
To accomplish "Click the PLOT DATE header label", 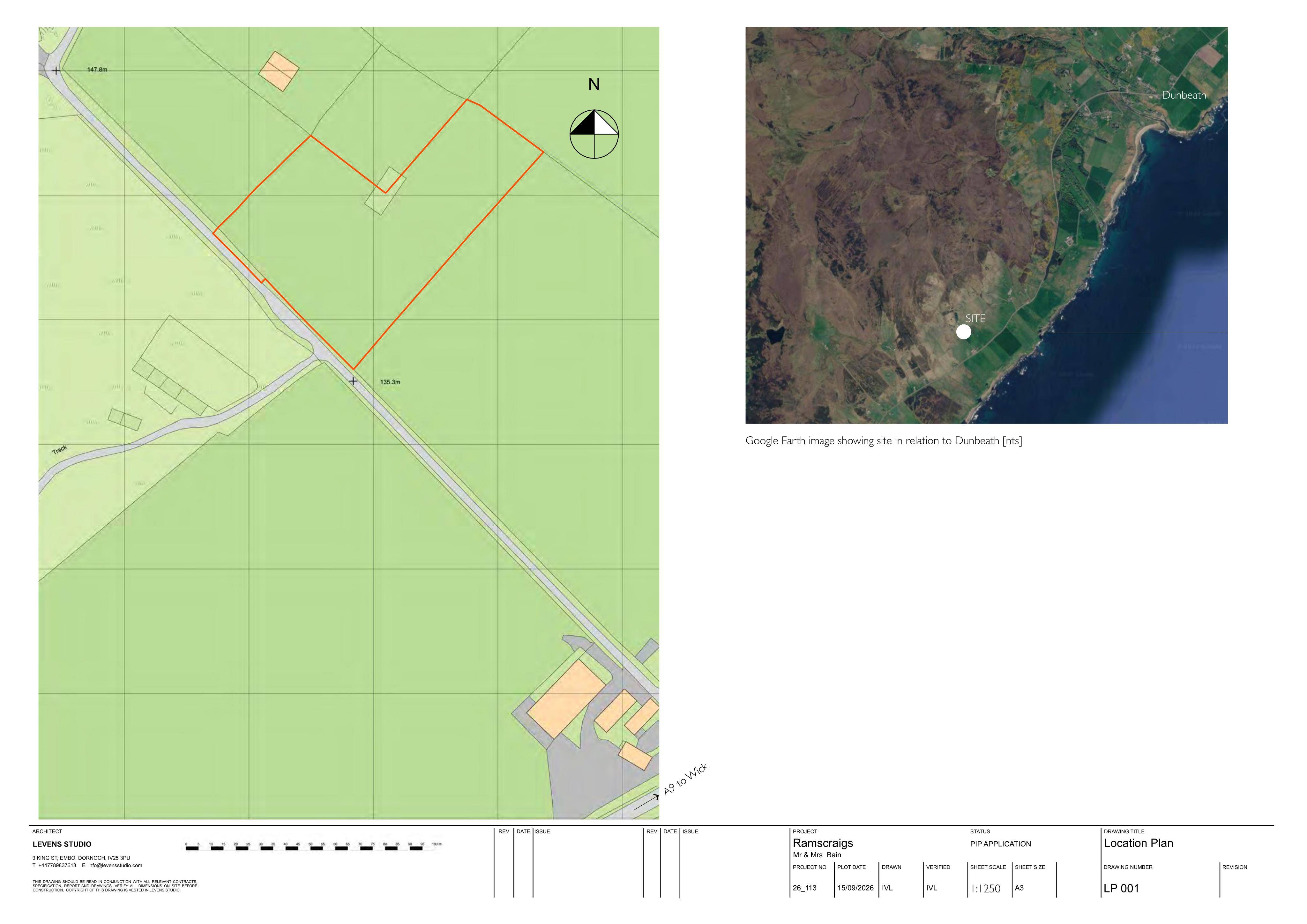I will 851,867.
